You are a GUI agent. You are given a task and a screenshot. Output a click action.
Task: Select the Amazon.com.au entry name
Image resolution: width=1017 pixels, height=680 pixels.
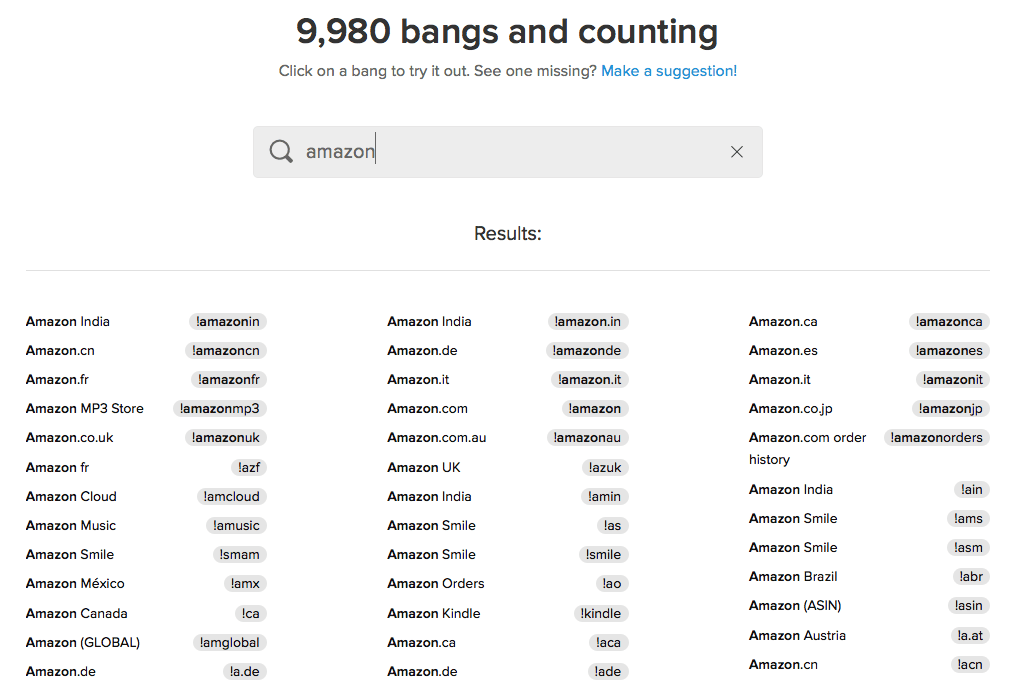[437, 438]
